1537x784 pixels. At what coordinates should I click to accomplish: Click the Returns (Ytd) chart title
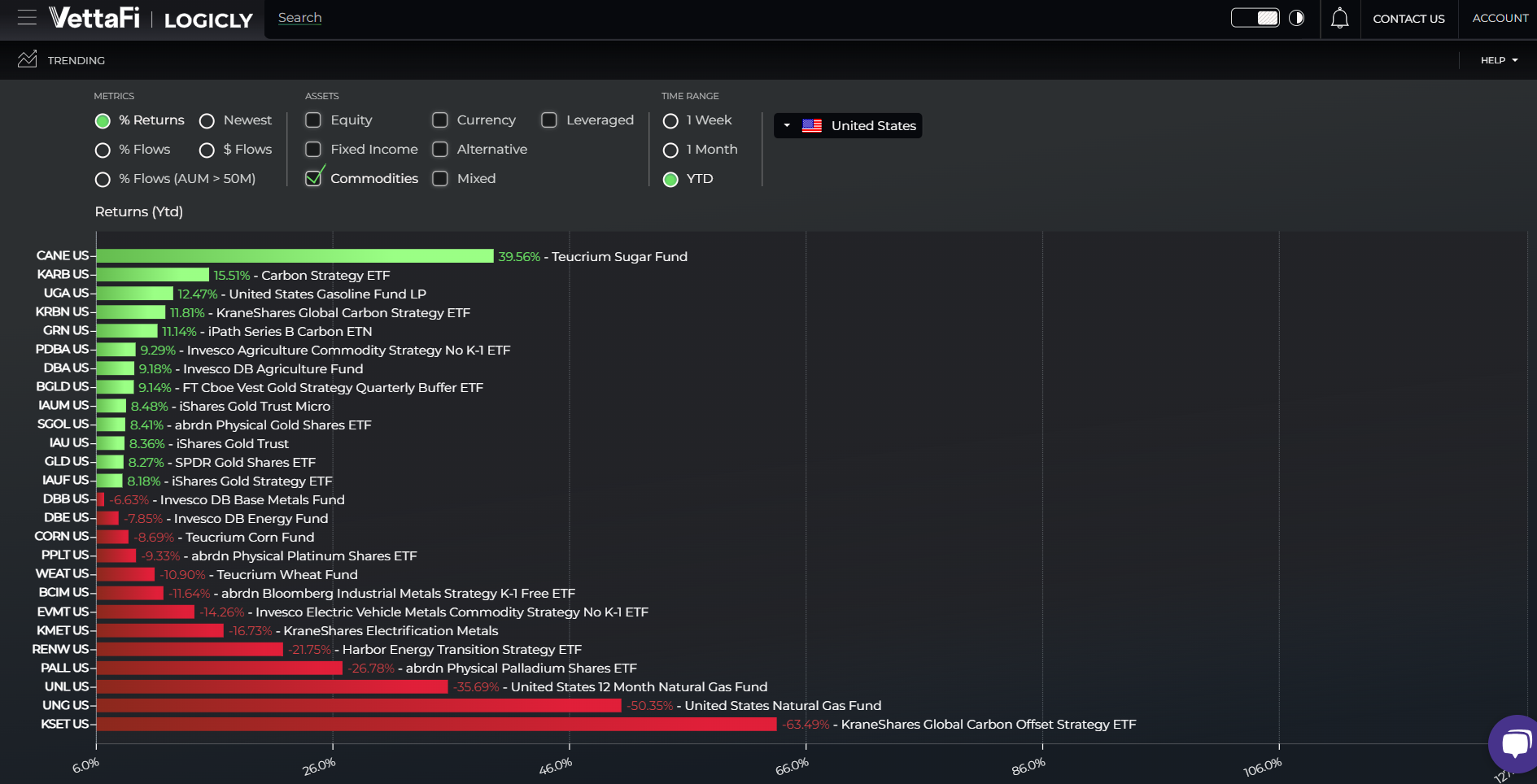139,211
